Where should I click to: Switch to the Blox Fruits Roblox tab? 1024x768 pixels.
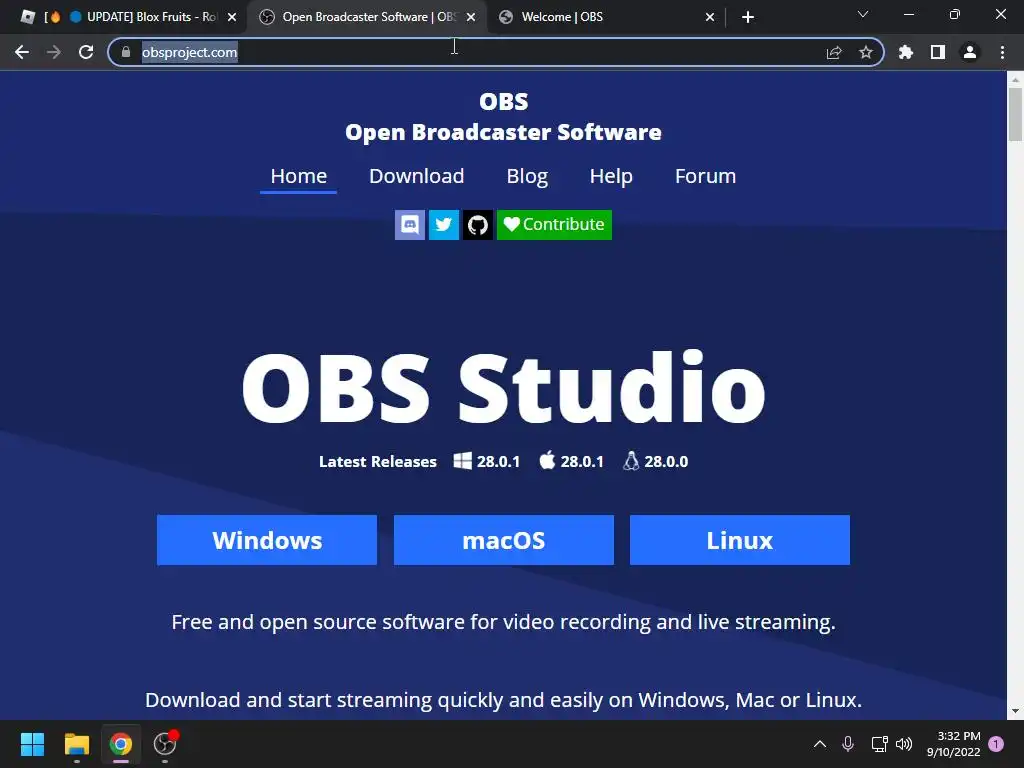click(127, 17)
